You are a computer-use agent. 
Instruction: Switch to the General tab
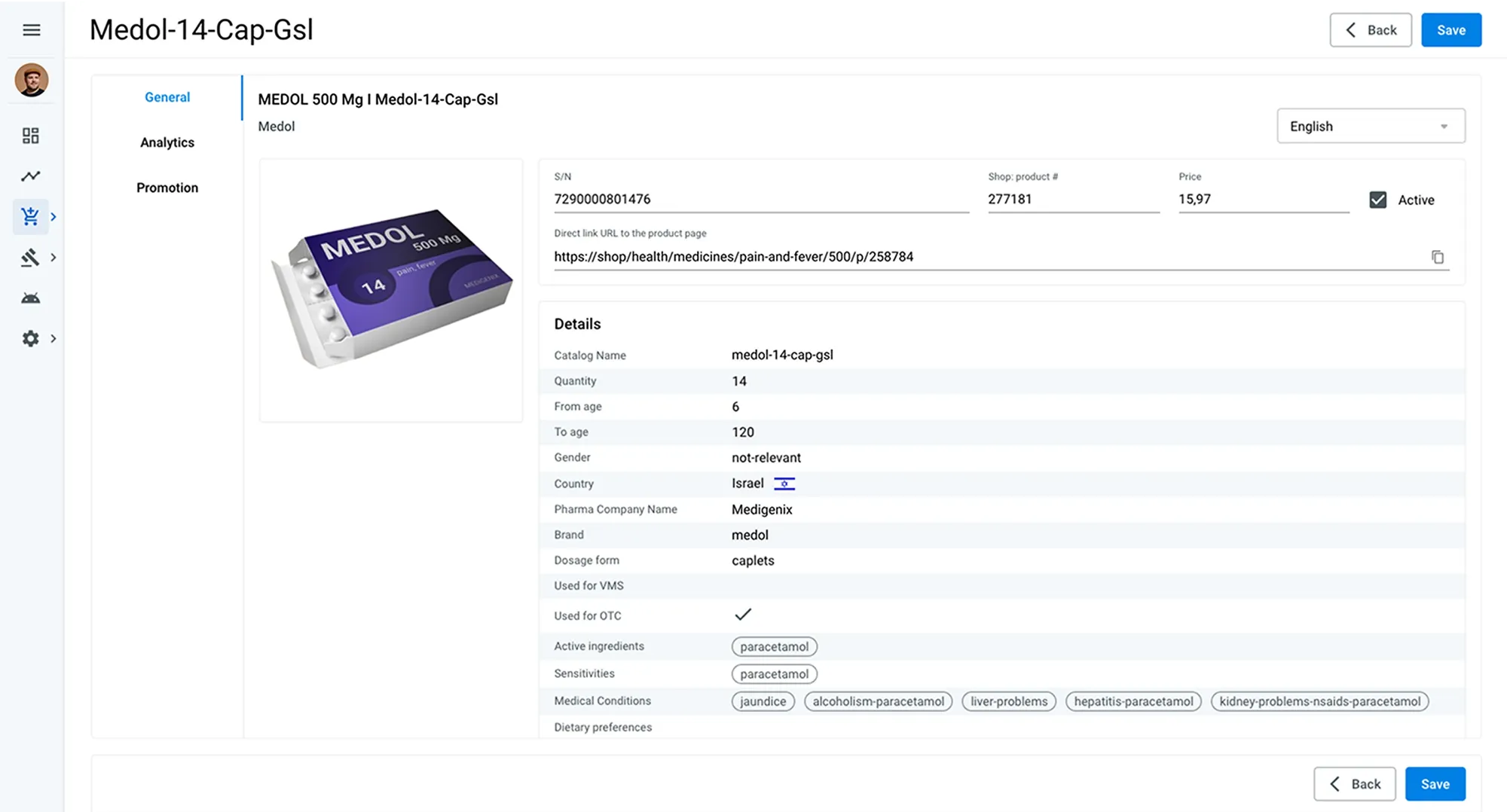pos(167,97)
